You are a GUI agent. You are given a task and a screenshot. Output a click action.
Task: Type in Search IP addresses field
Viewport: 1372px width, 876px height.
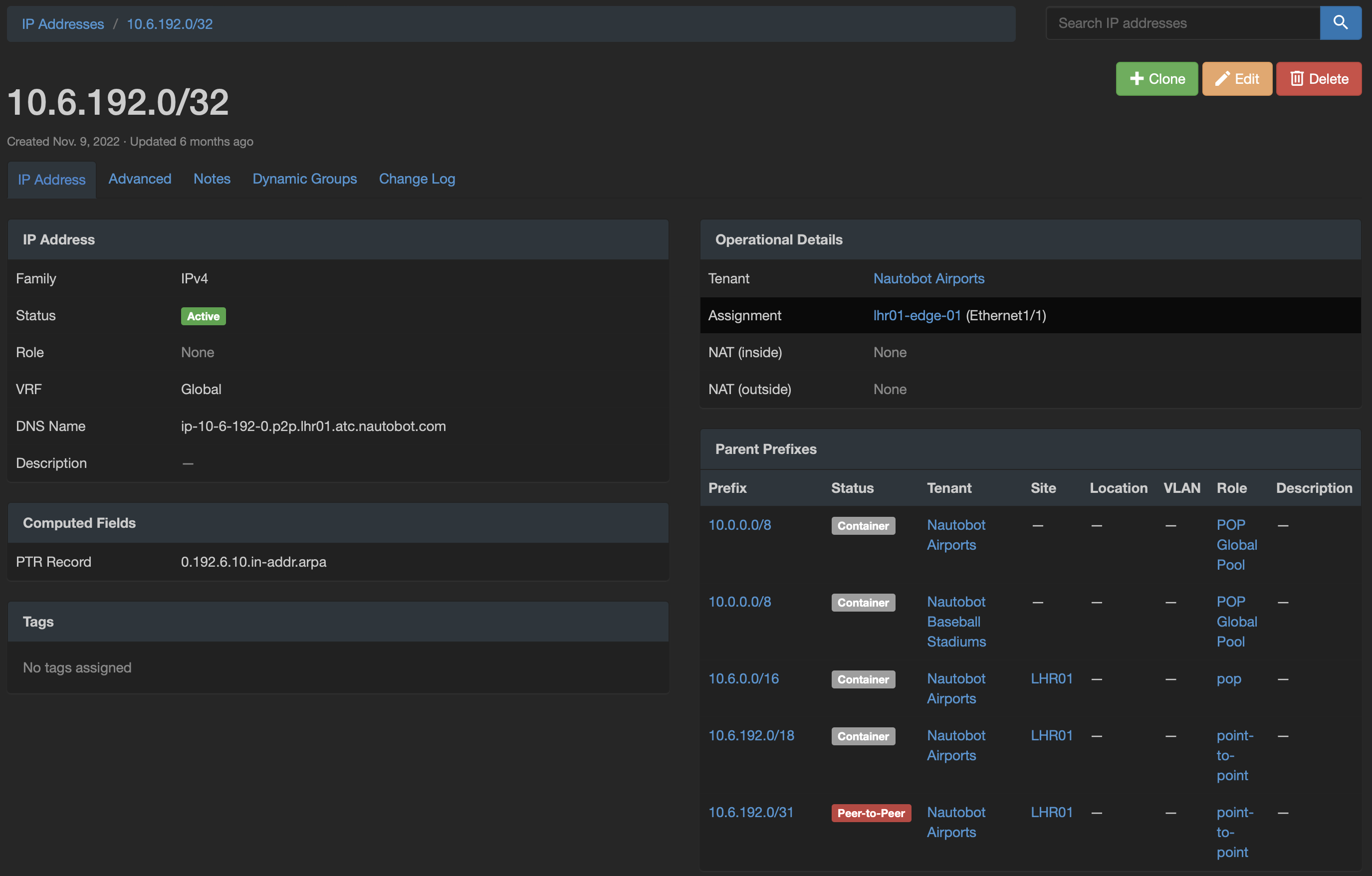1182,23
